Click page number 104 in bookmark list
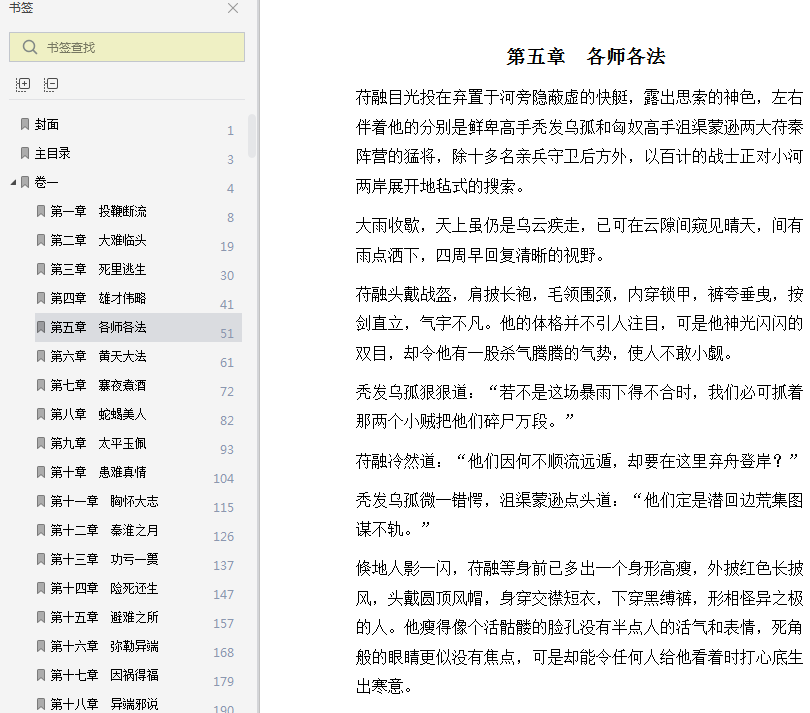This screenshot has height=713, width=810. [x=224, y=479]
